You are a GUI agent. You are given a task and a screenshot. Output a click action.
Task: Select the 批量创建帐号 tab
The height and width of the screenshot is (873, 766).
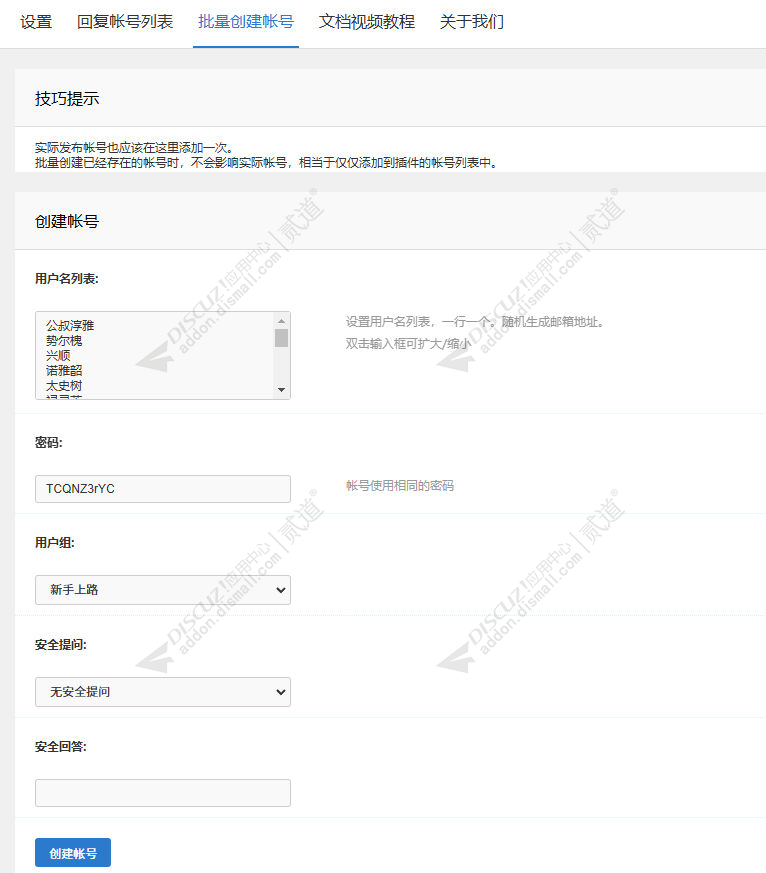coord(245,22)
